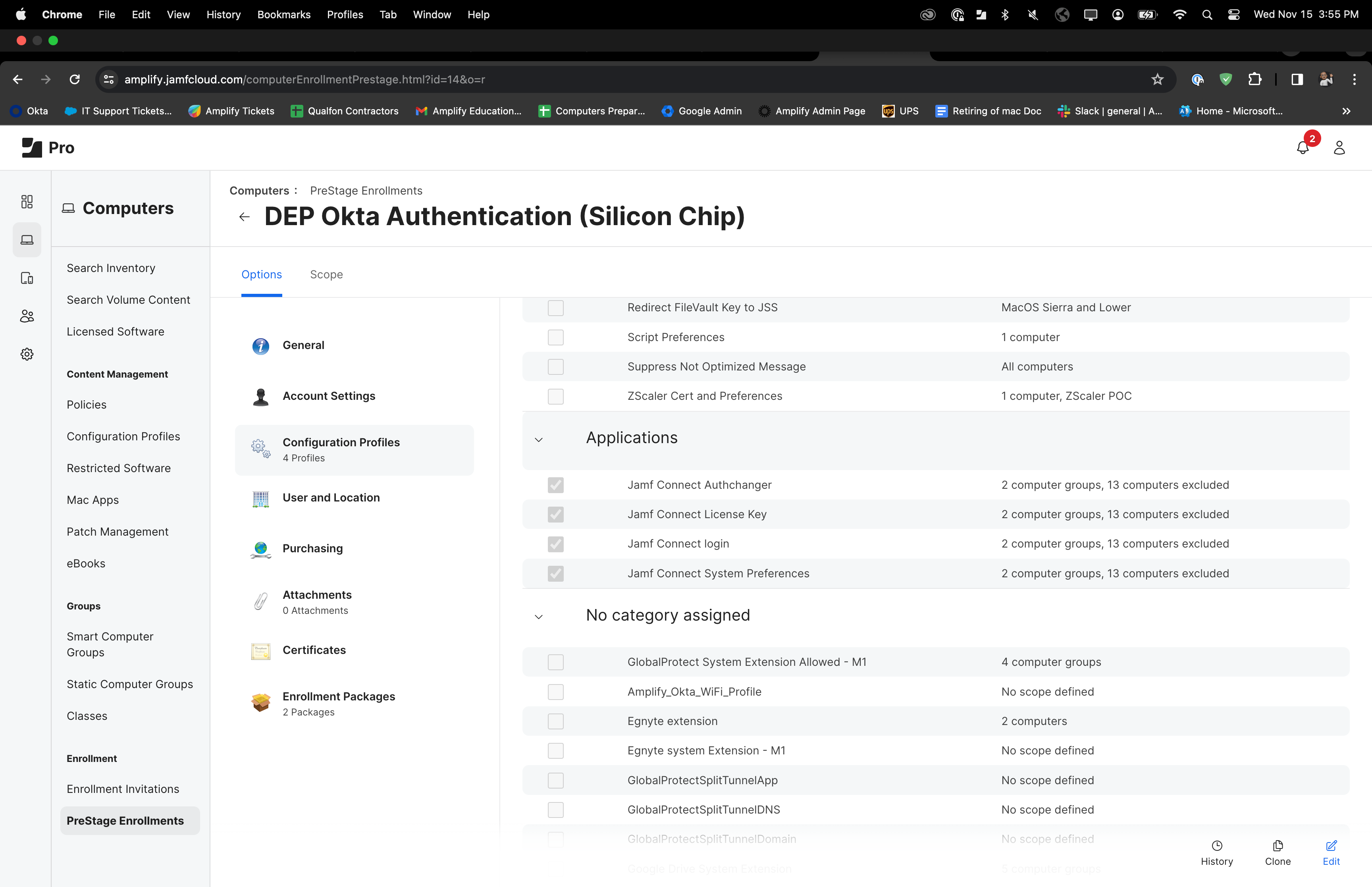The height and width of the screenshot is (887, 1372).
Task: Open Chrome three-dot menu
Action: [1354, 79]
